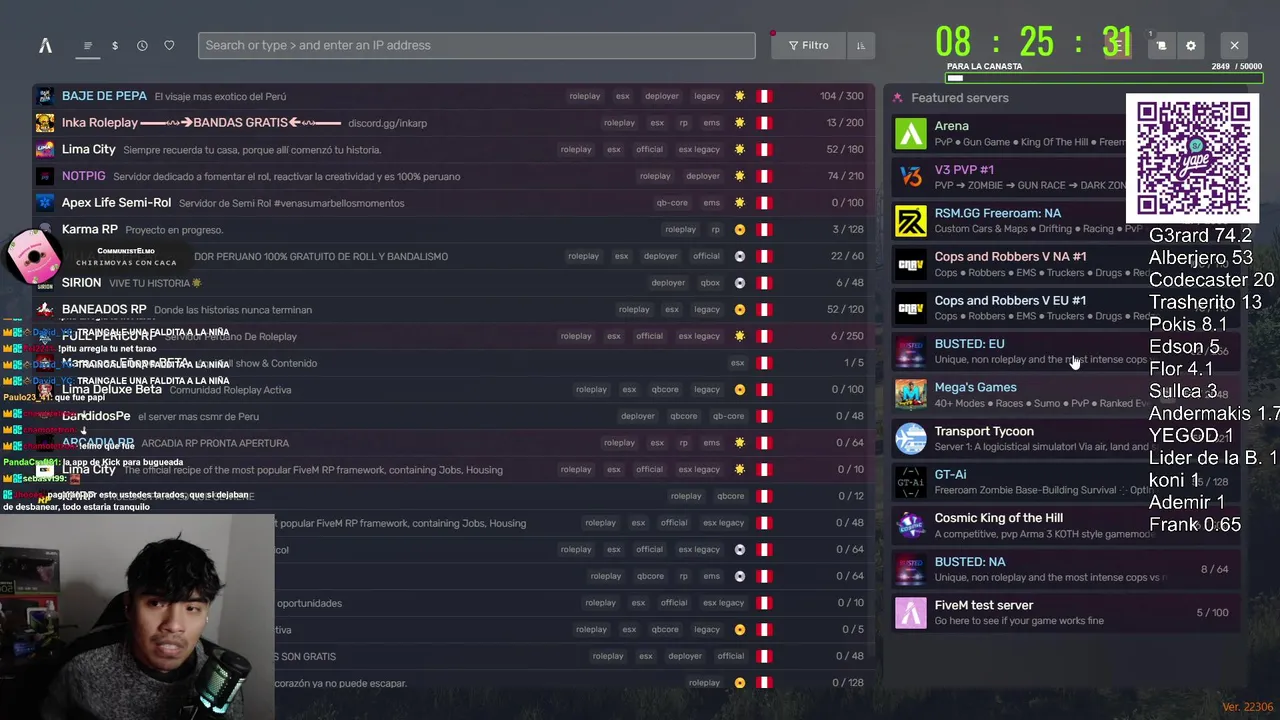Click the Peru flag on Inka Roleplay row
The width and height of the screenshot is (1280, 720).
tap(764, 123)
